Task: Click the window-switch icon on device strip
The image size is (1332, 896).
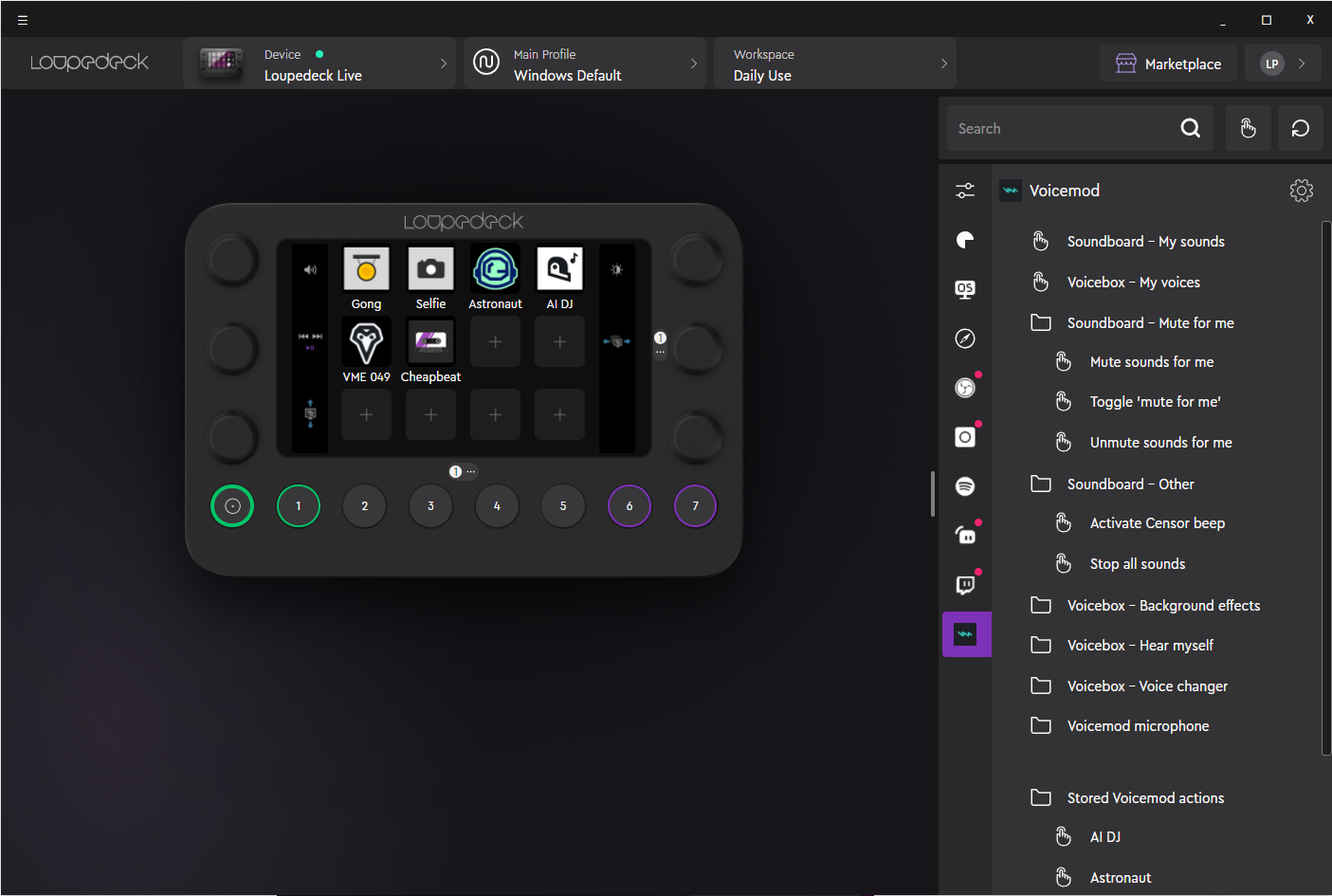Action: click(x=616, y=341)
